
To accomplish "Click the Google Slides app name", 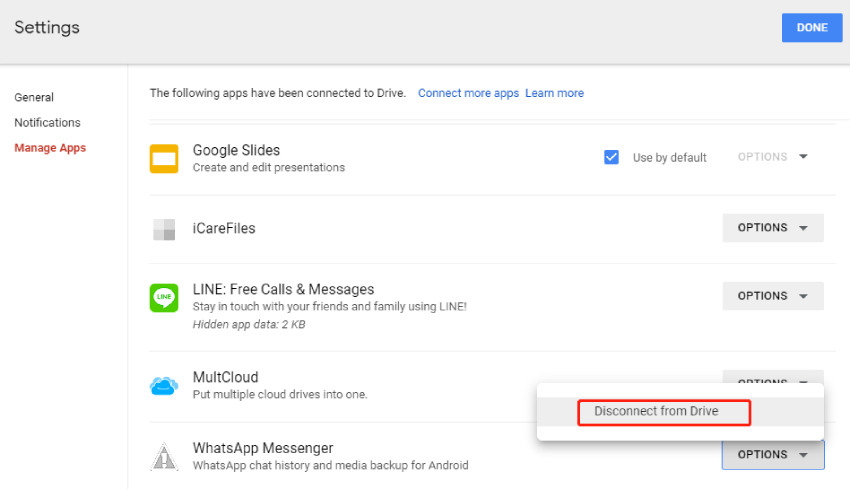I will pos(236,150).
